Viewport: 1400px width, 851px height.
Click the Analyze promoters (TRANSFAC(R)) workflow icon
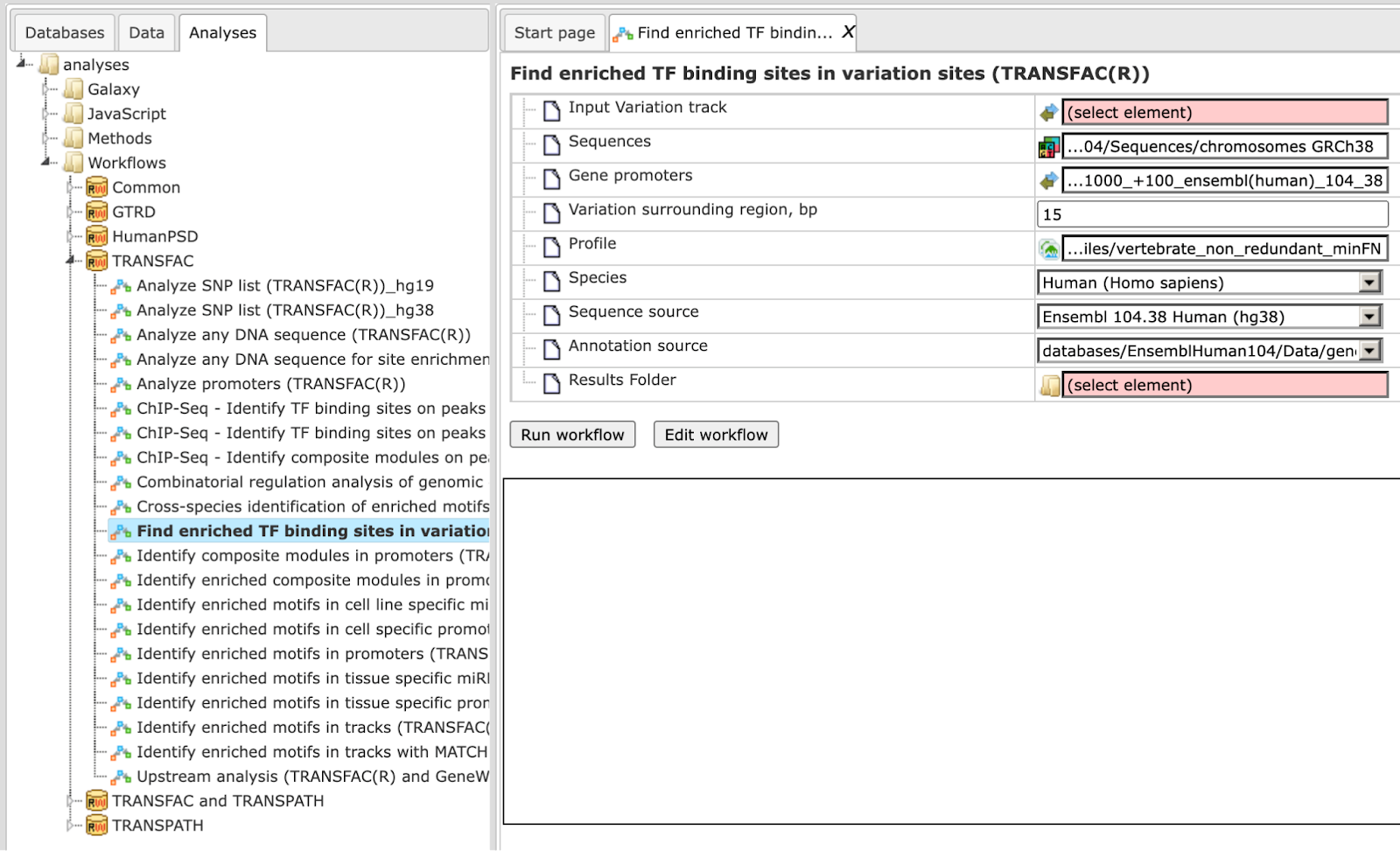pyautogui.click(x=121, y=384)
